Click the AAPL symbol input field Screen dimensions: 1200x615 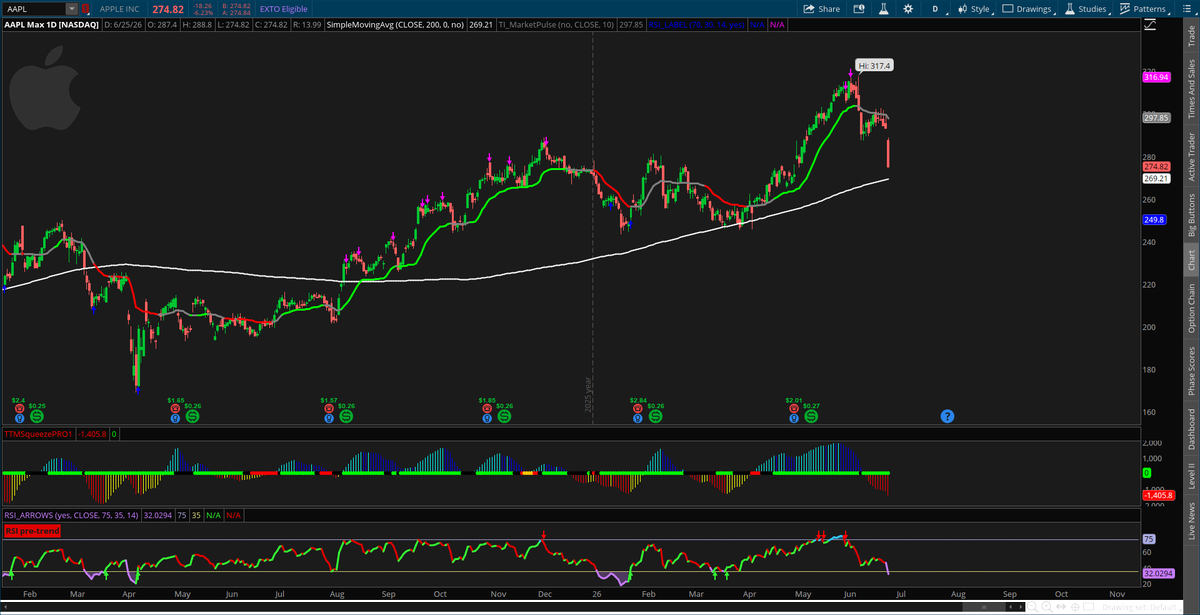33,9
